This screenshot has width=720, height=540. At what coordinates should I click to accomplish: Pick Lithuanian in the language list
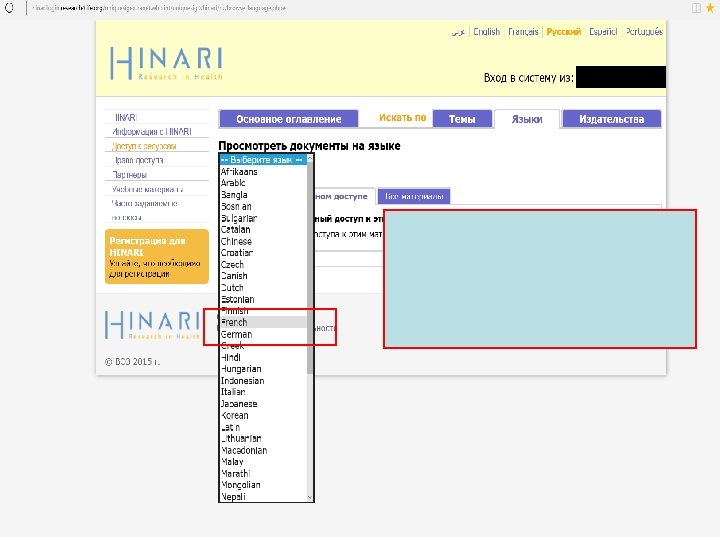coord(263,439)
